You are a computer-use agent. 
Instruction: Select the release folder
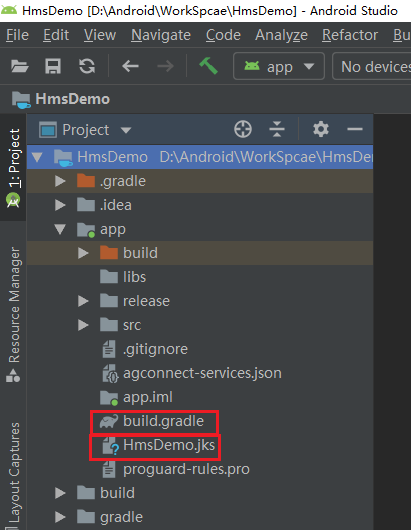[x=200, y=301]
